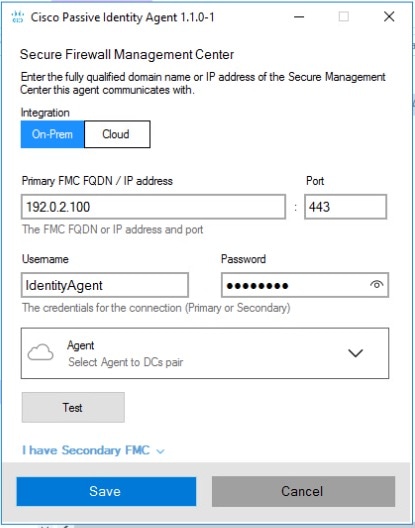Viewport: 415px width, 528px height.
Task: Click the Cisco logo icon in title bar
Action: (x=18, y=17)
